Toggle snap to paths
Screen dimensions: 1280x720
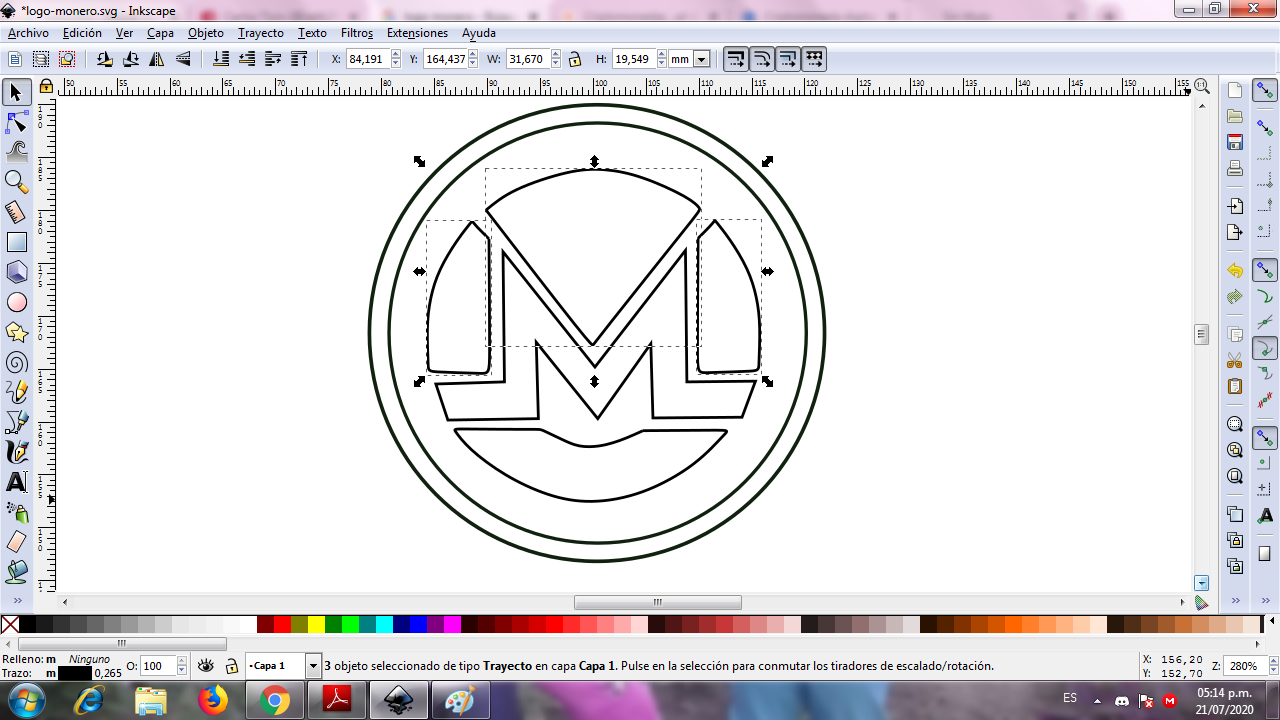tap(1265, 297)
